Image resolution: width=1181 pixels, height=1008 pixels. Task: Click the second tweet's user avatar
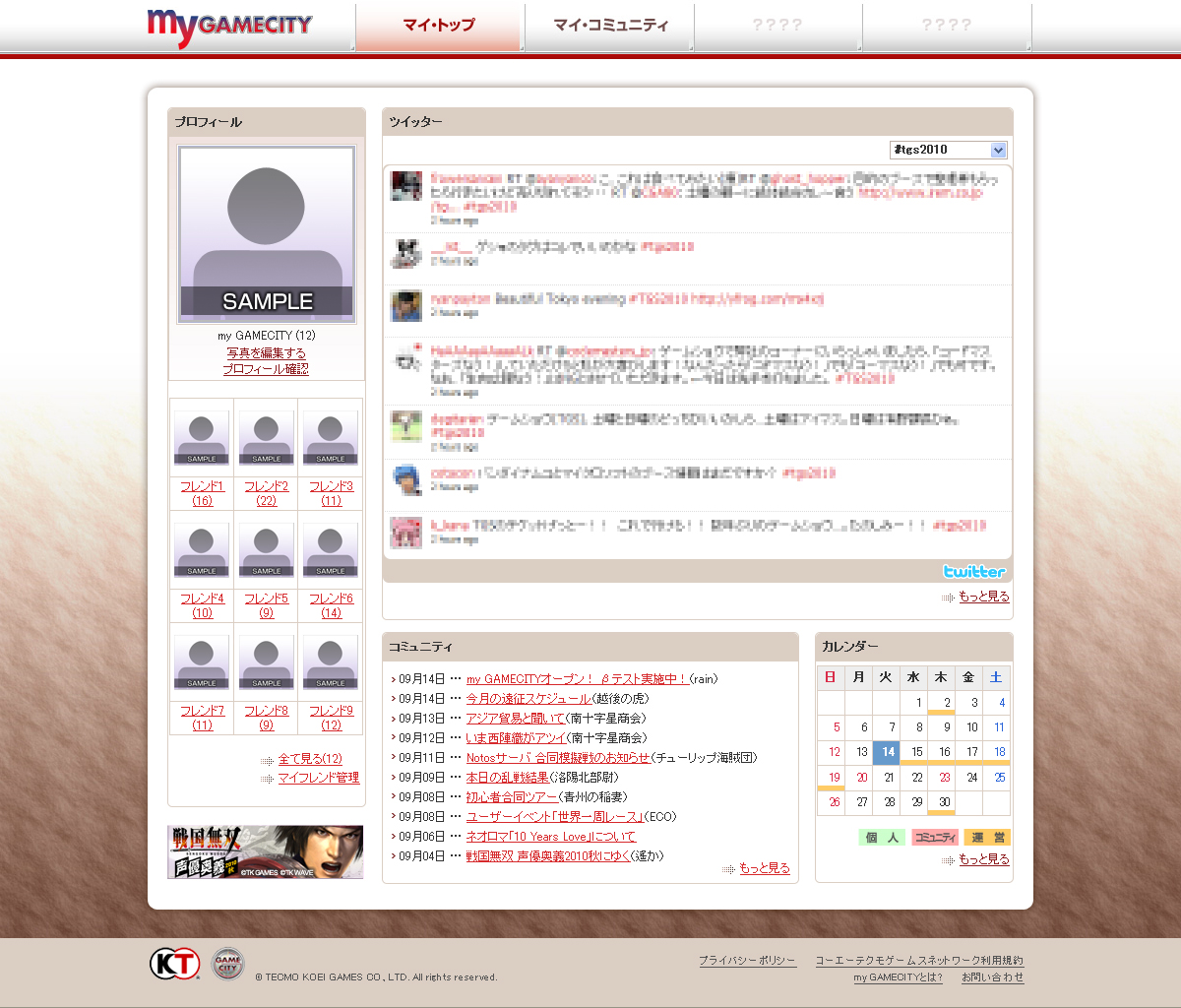pos(406,253)
